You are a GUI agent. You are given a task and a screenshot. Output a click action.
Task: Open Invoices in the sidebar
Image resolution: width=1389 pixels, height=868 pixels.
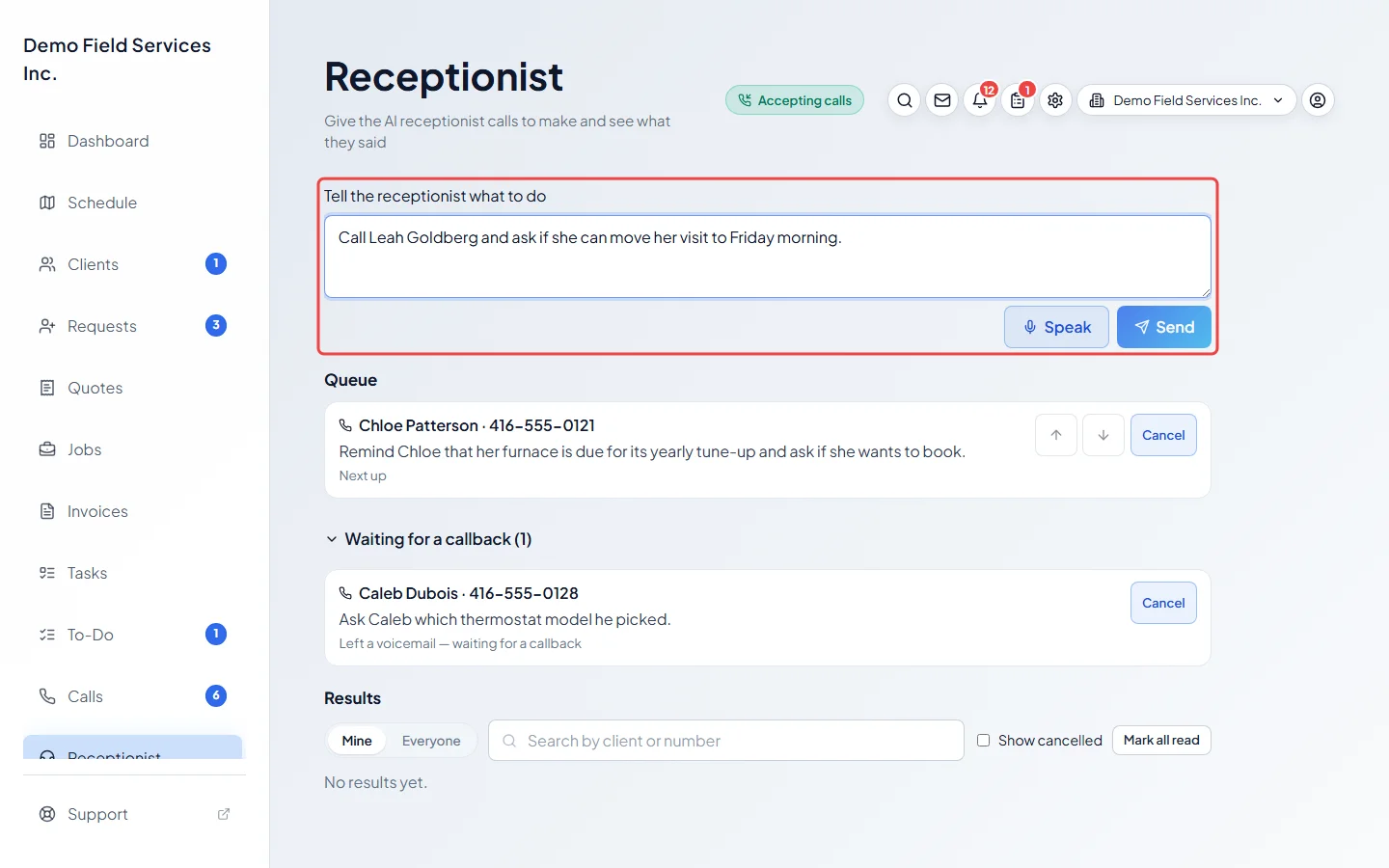(133, 511)
